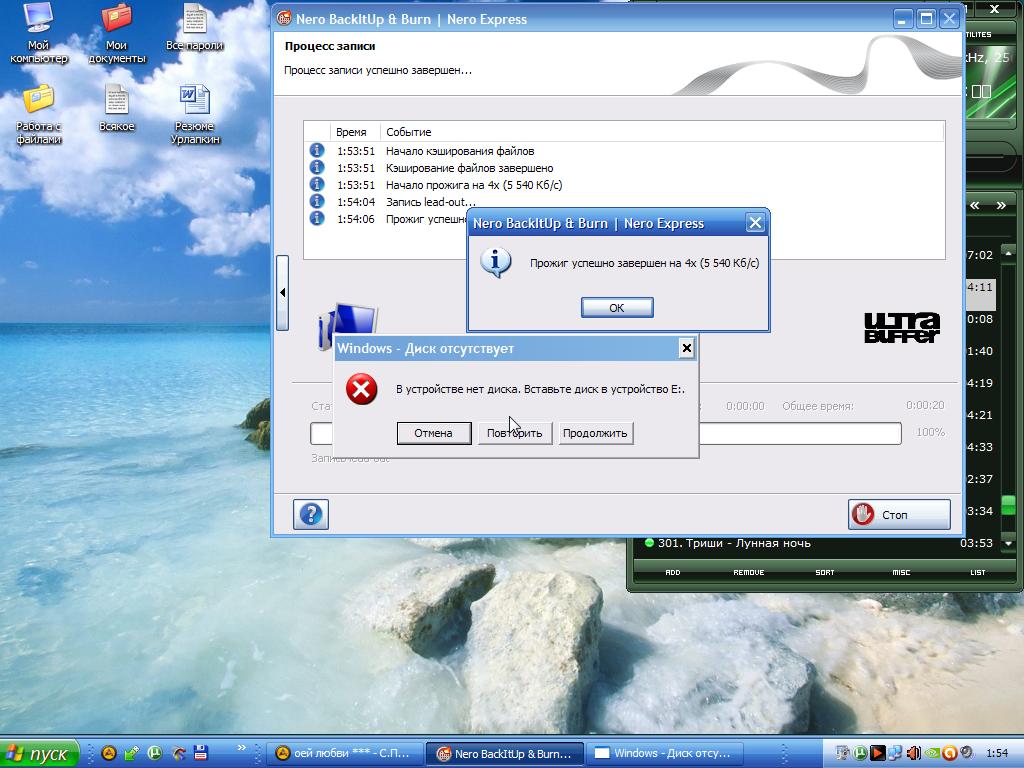Click the NVIDIA icon in system tray
Screen dimensions: 1024x768
coord(931,753)
